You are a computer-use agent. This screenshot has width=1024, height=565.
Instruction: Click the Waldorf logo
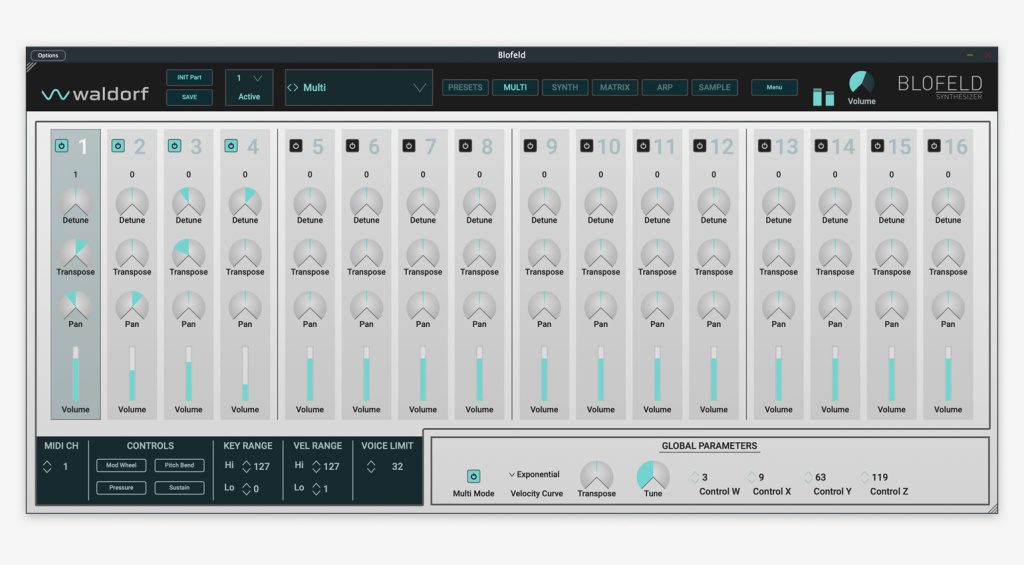(95, 94)
